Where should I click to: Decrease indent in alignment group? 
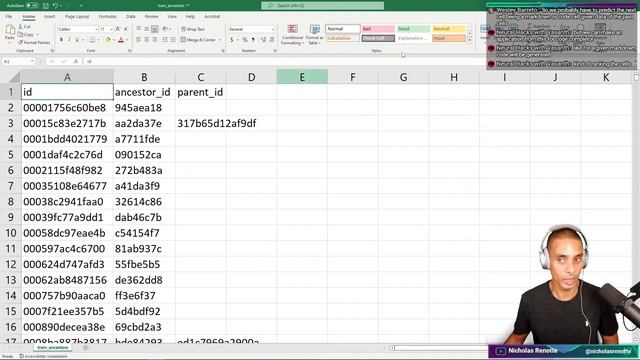pyautogui.click(x=165, y=40)
